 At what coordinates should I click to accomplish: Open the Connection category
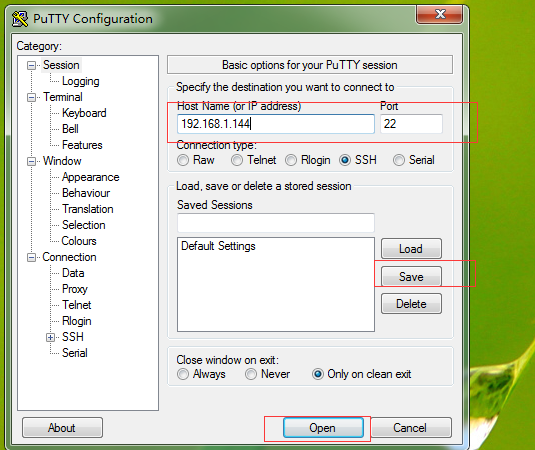coord(69,257)
